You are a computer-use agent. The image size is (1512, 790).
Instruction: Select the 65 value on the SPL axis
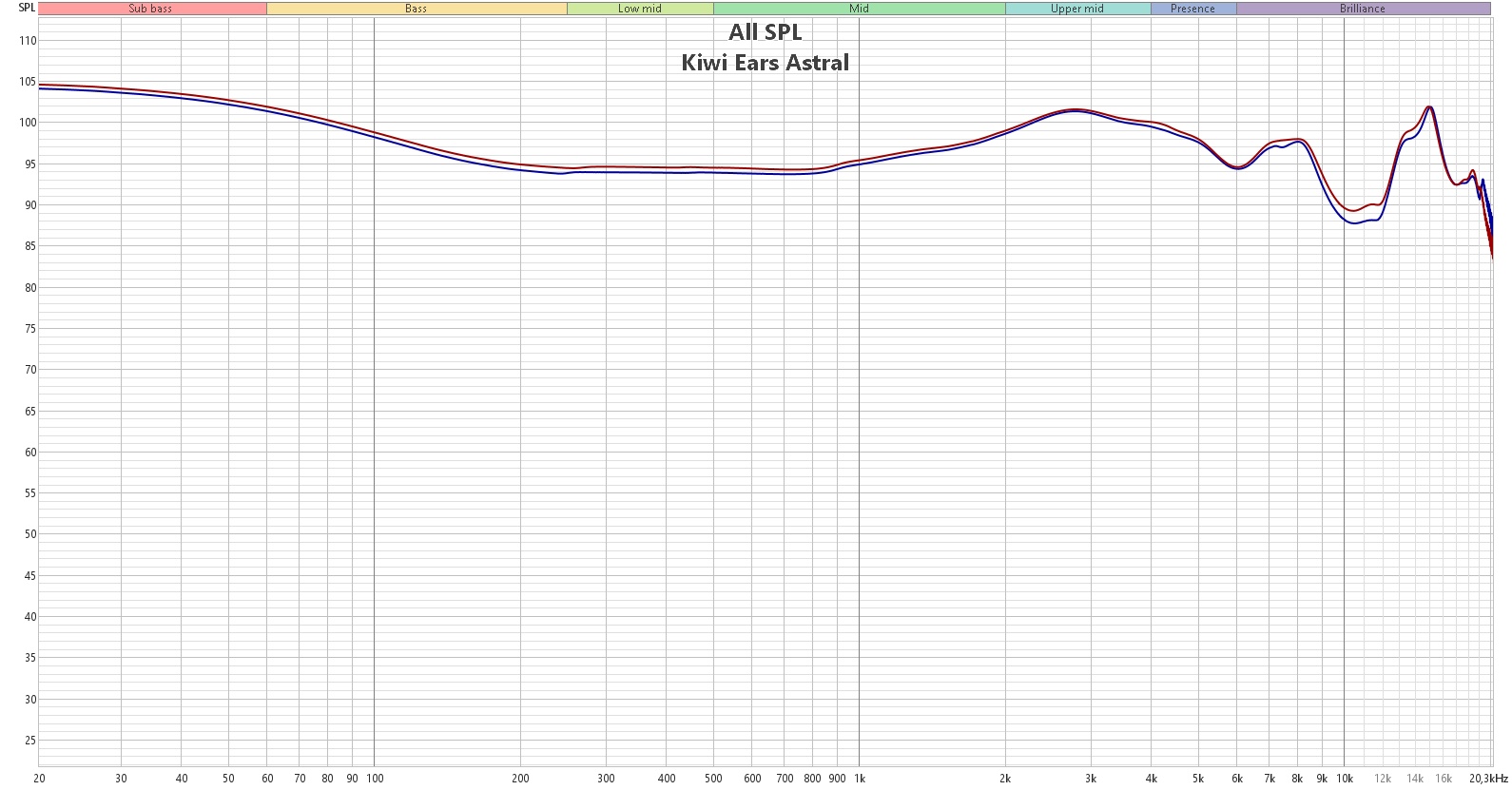click(x=30, y=412)
